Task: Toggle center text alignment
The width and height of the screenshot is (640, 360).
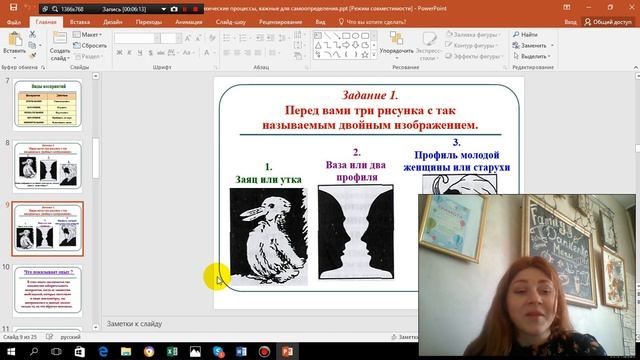Action: click(237, 52)
